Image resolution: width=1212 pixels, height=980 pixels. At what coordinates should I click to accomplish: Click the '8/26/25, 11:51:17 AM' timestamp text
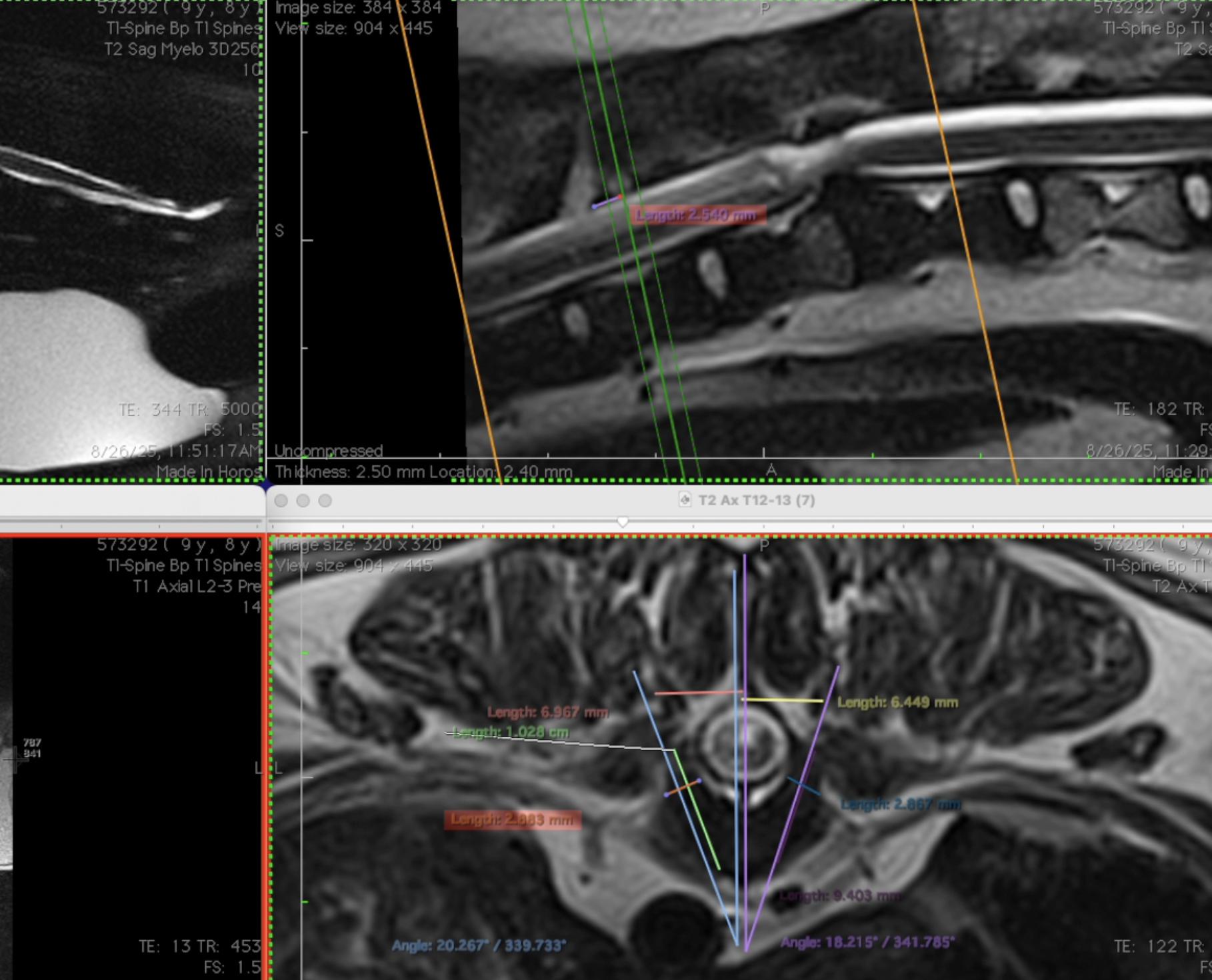coord(176,451)
